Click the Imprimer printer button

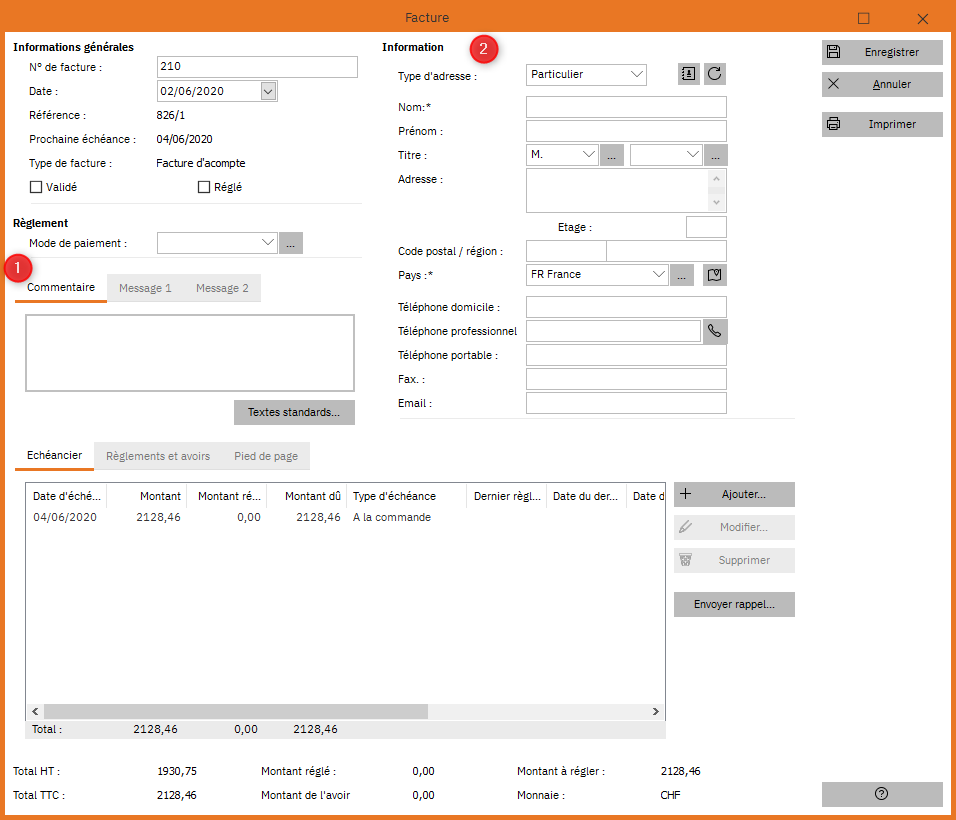point(882,124)
